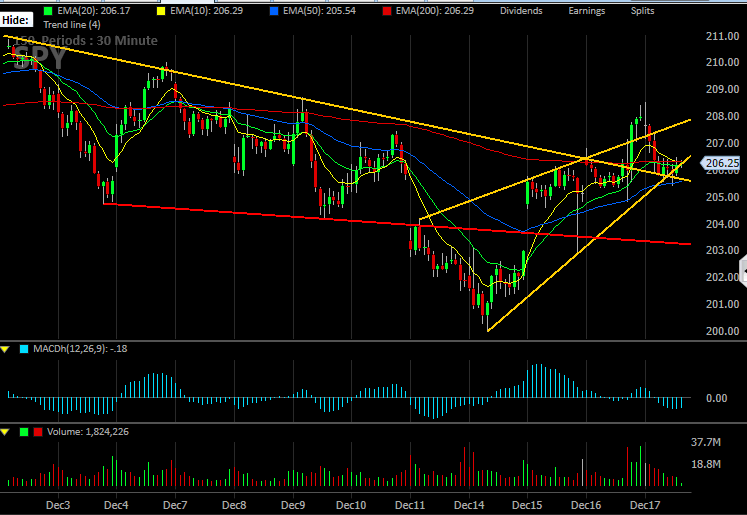Select the EMA(50): 205.54 label
This screenshot has height=515, width=747.
(319, 10)
